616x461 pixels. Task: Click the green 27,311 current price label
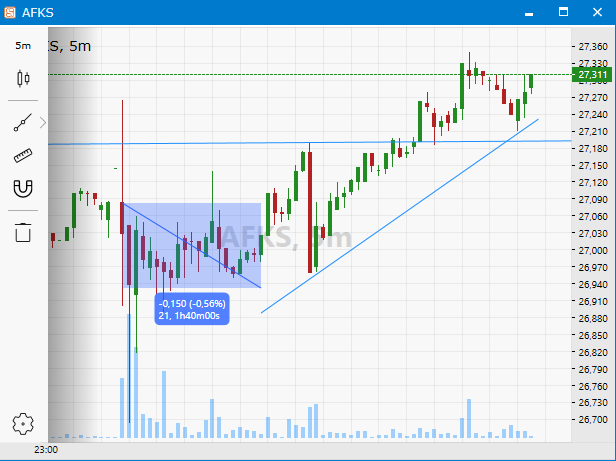pos(592,75)
